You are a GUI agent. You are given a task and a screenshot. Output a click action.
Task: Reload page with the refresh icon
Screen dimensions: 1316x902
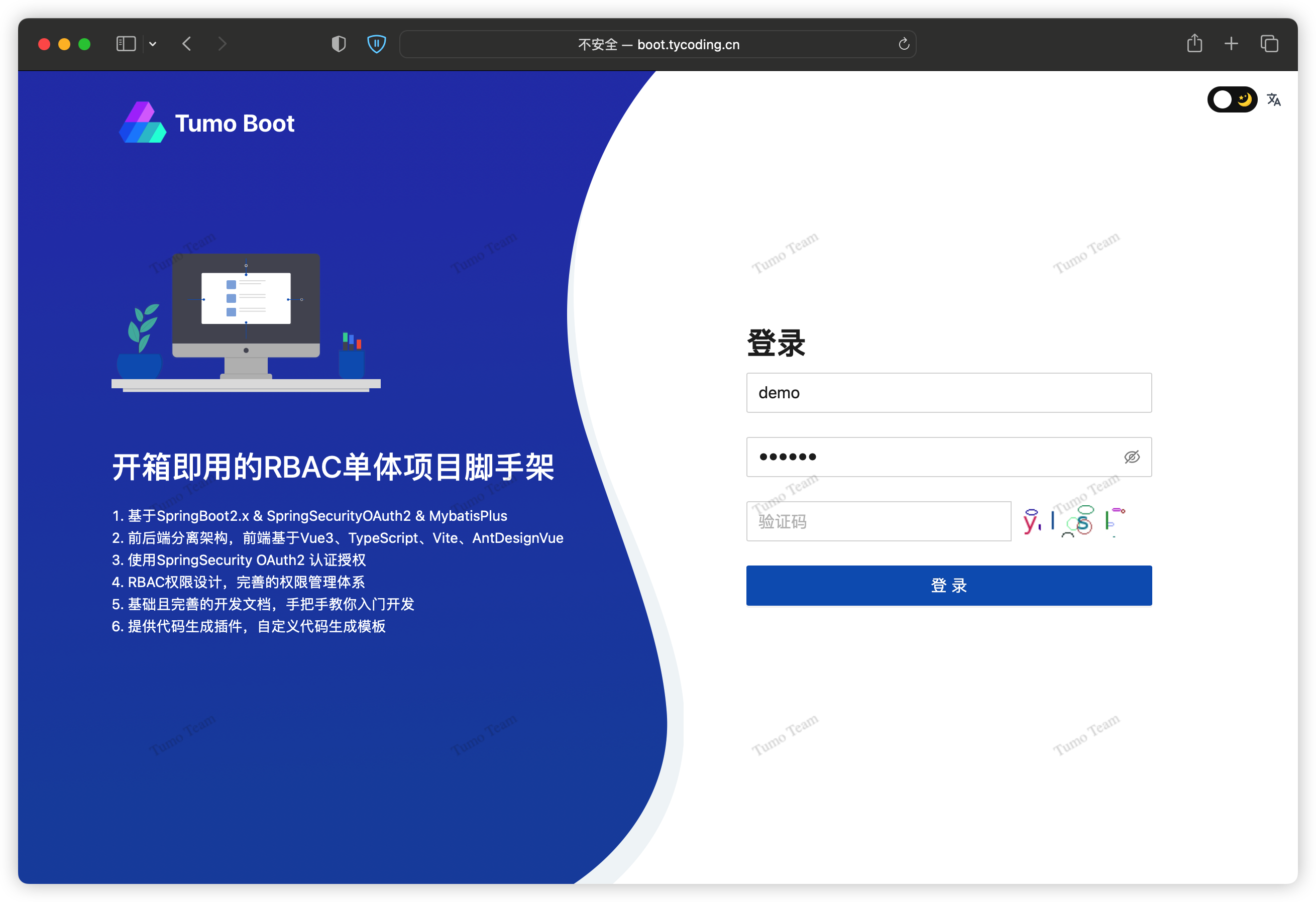click(x=904, y=44)
